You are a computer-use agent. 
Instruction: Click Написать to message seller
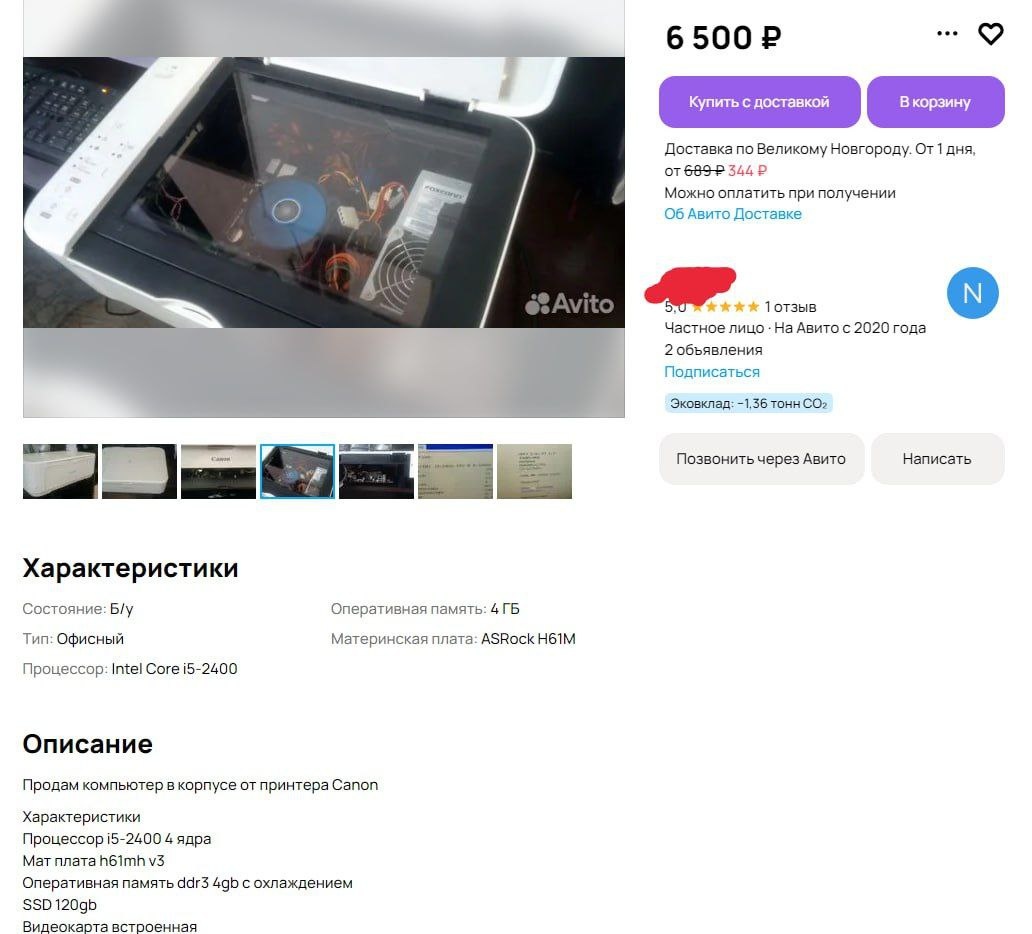(x=937, y=459)
